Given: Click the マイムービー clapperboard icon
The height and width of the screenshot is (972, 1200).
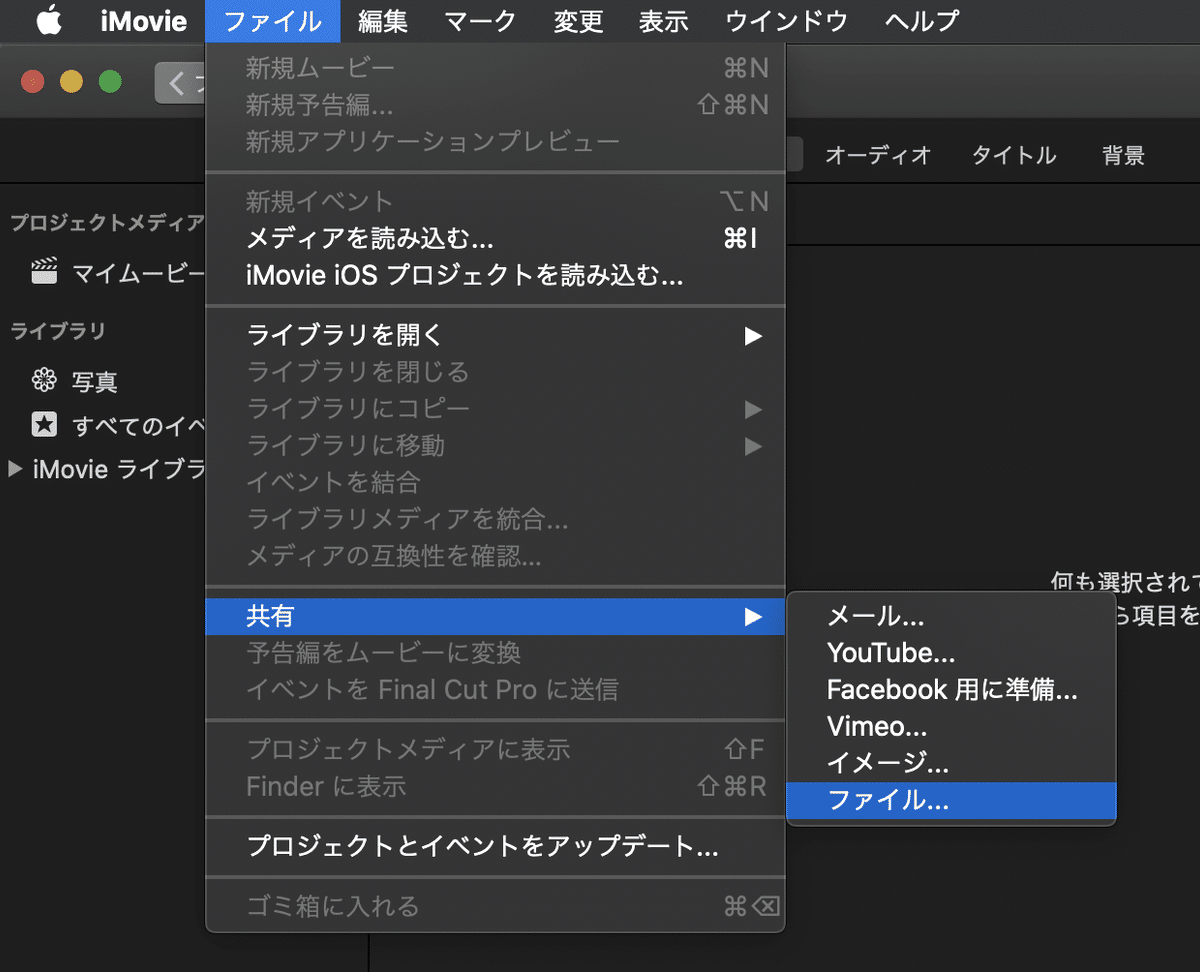Looking at the screenshot, I should 42,270.
